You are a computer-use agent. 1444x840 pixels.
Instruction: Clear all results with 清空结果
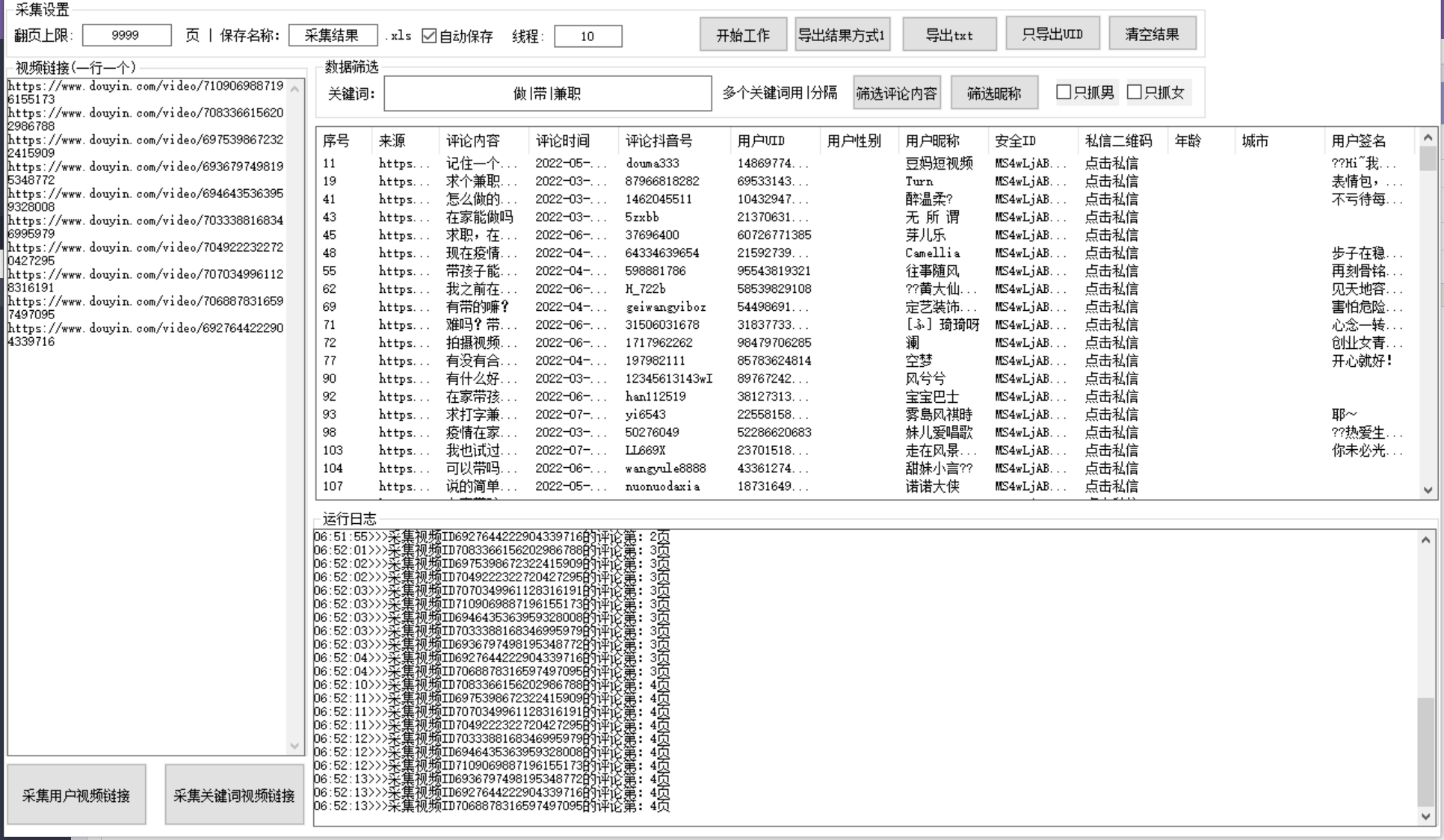(1153, 33)
